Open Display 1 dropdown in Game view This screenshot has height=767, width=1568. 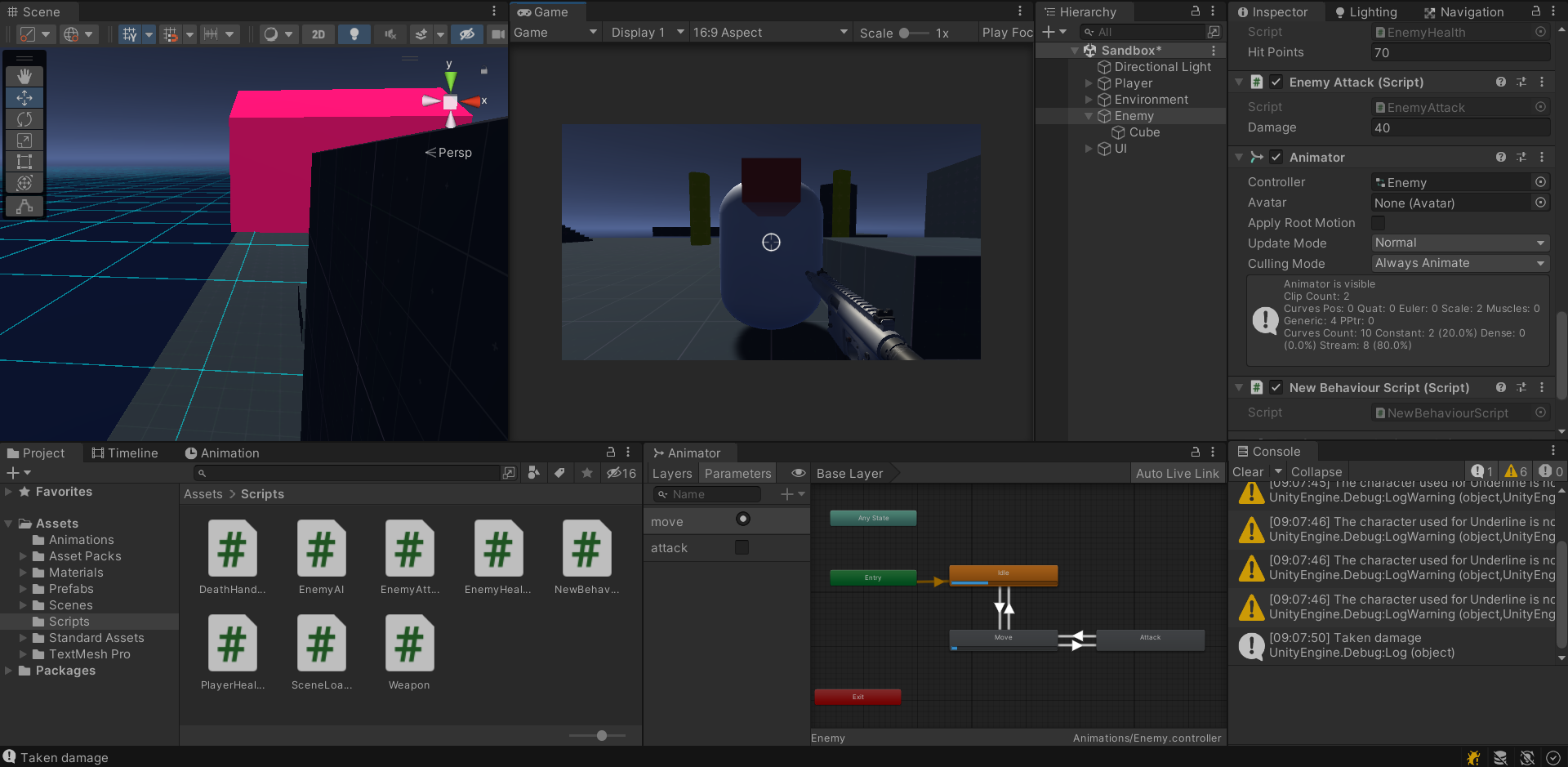[x=648, y=33]
